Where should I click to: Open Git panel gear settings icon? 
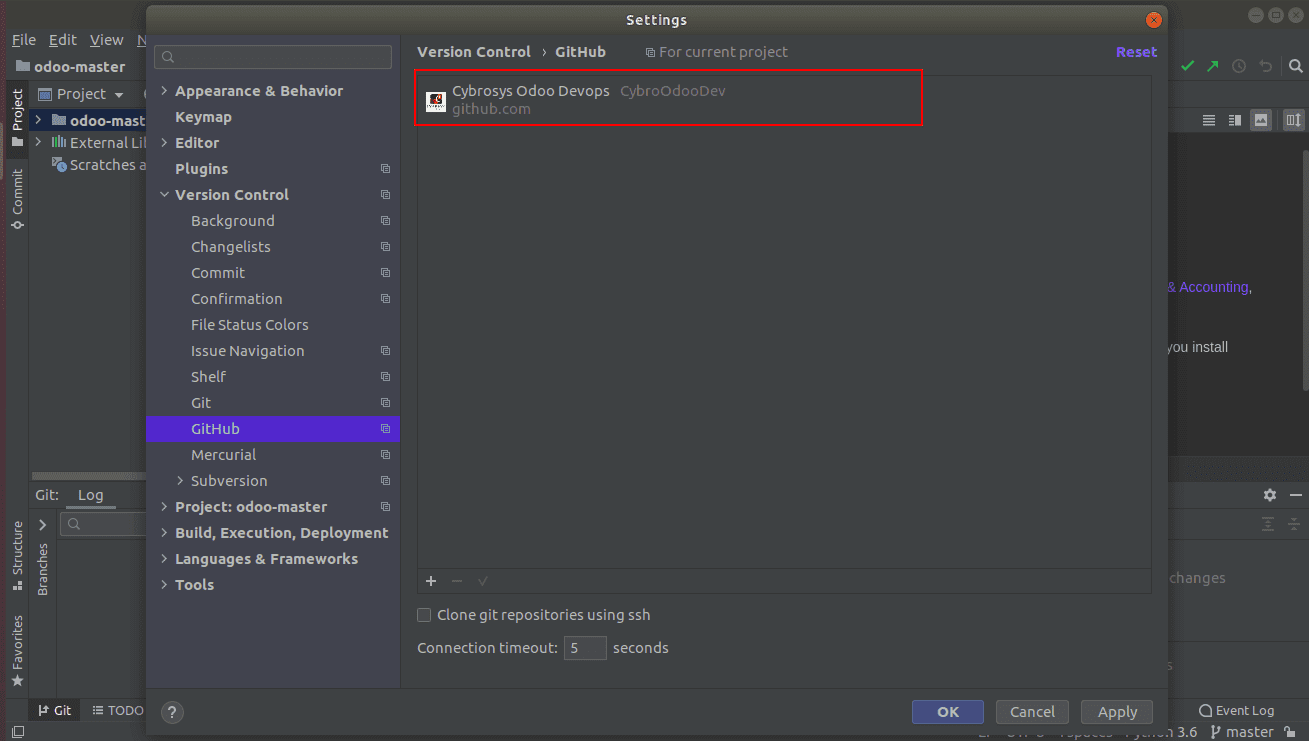tap(1270, 495)
